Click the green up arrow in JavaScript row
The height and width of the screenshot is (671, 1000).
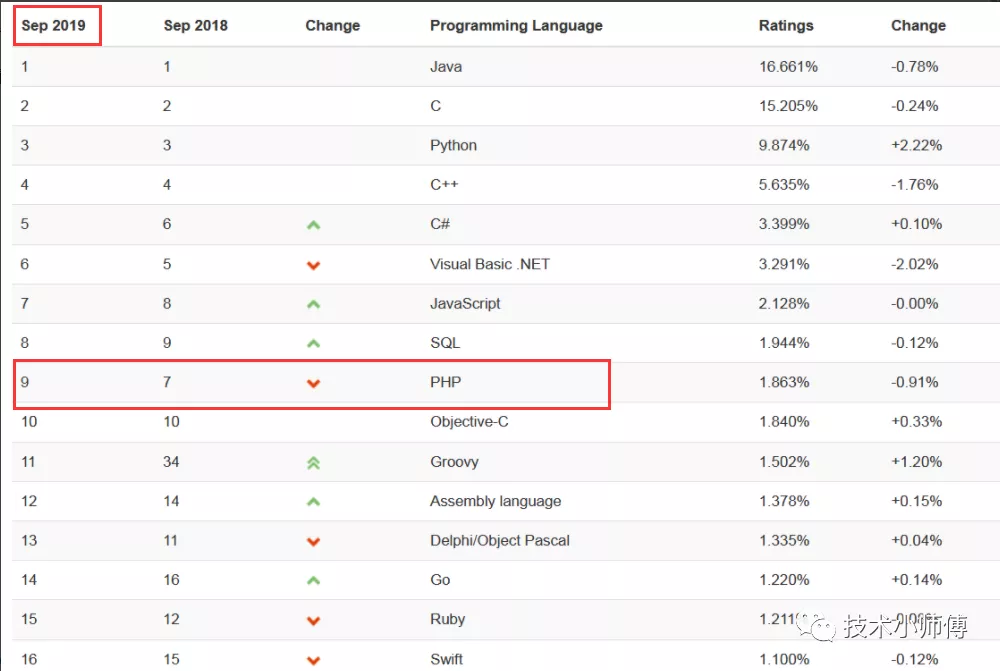point(313,304)
